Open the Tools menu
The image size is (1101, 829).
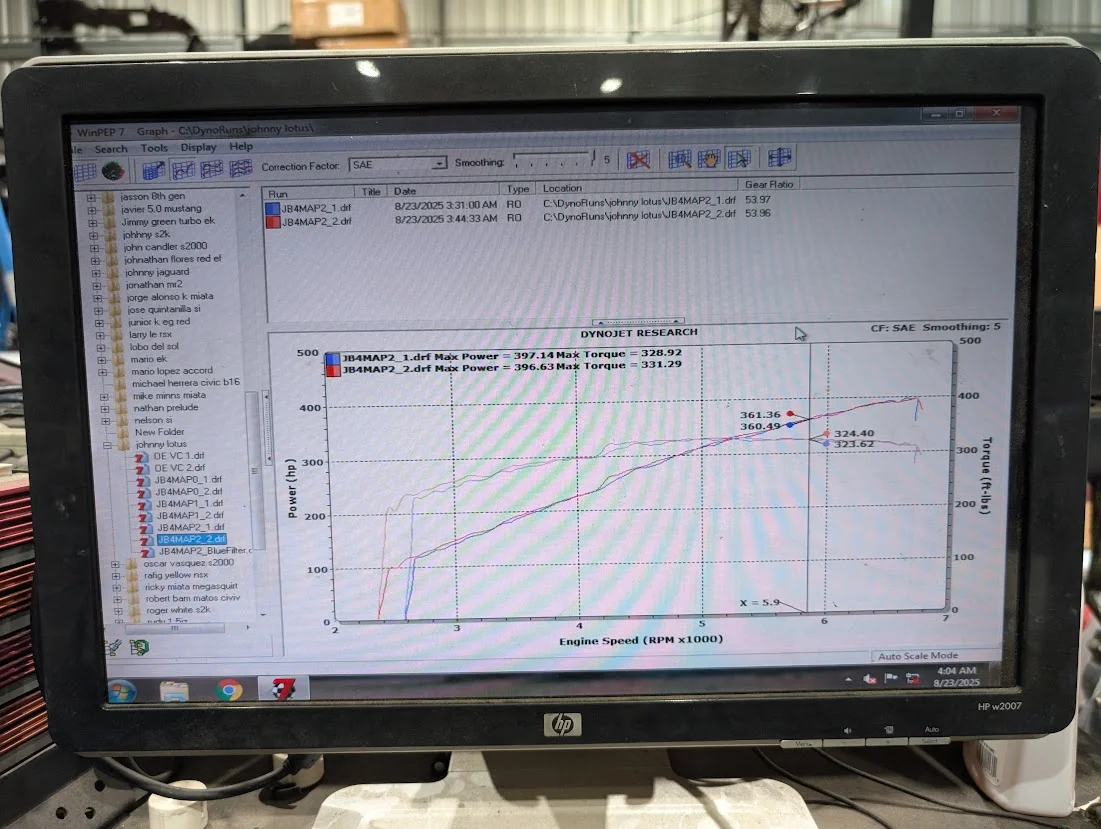pyautogui.click(x=154, y=148)
